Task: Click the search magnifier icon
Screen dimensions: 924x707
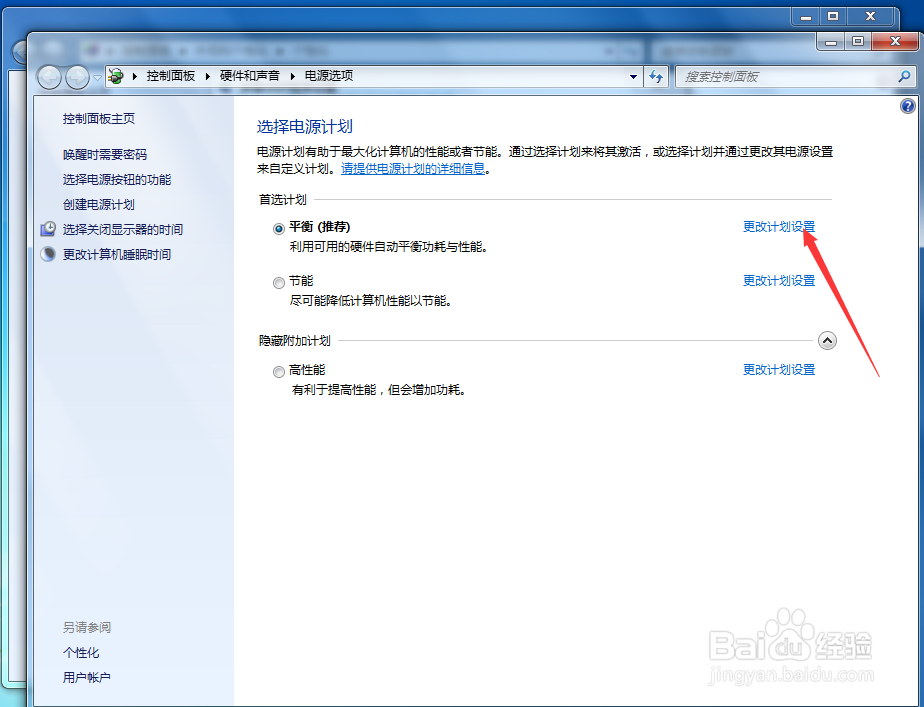Action: pos(903,76)
